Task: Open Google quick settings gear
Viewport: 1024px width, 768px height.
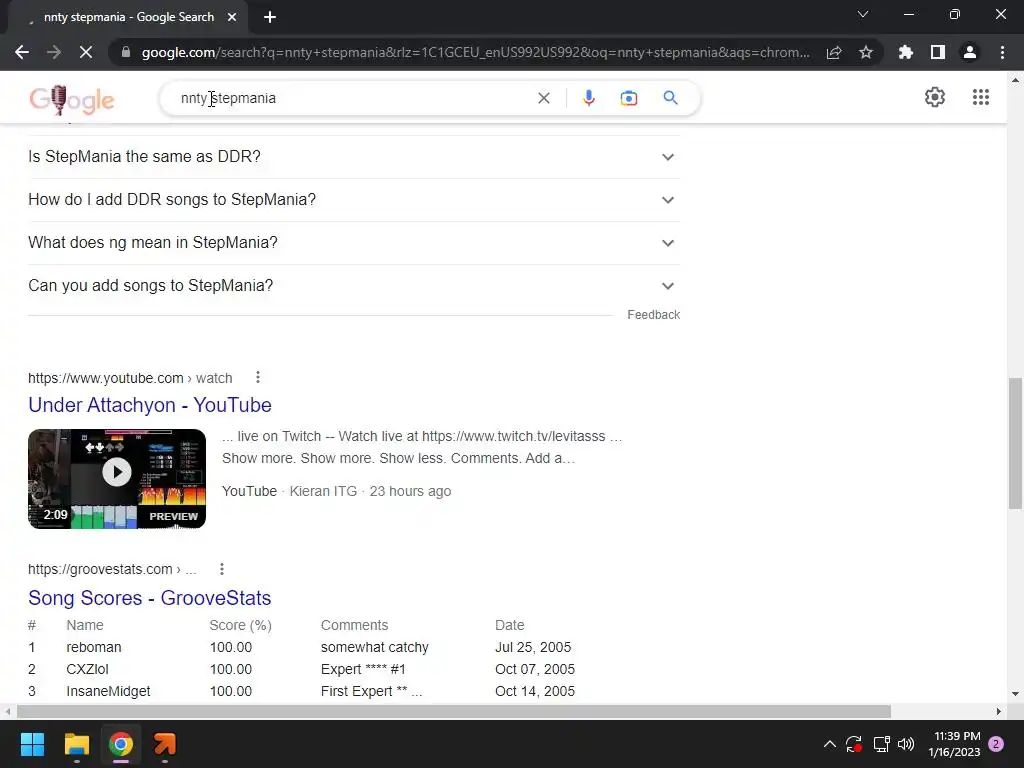Action: click(935, 97)
